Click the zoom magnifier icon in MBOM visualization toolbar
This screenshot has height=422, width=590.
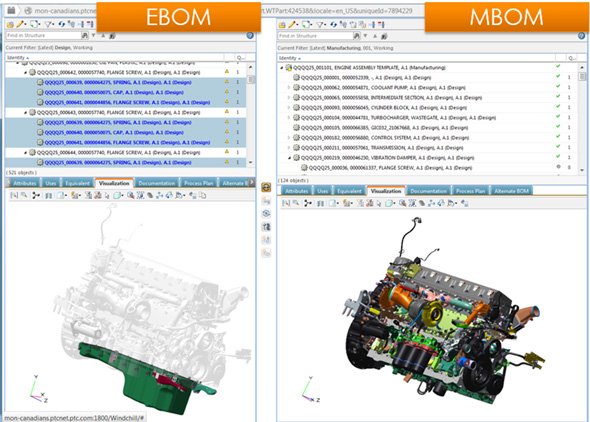click(402, 203)
